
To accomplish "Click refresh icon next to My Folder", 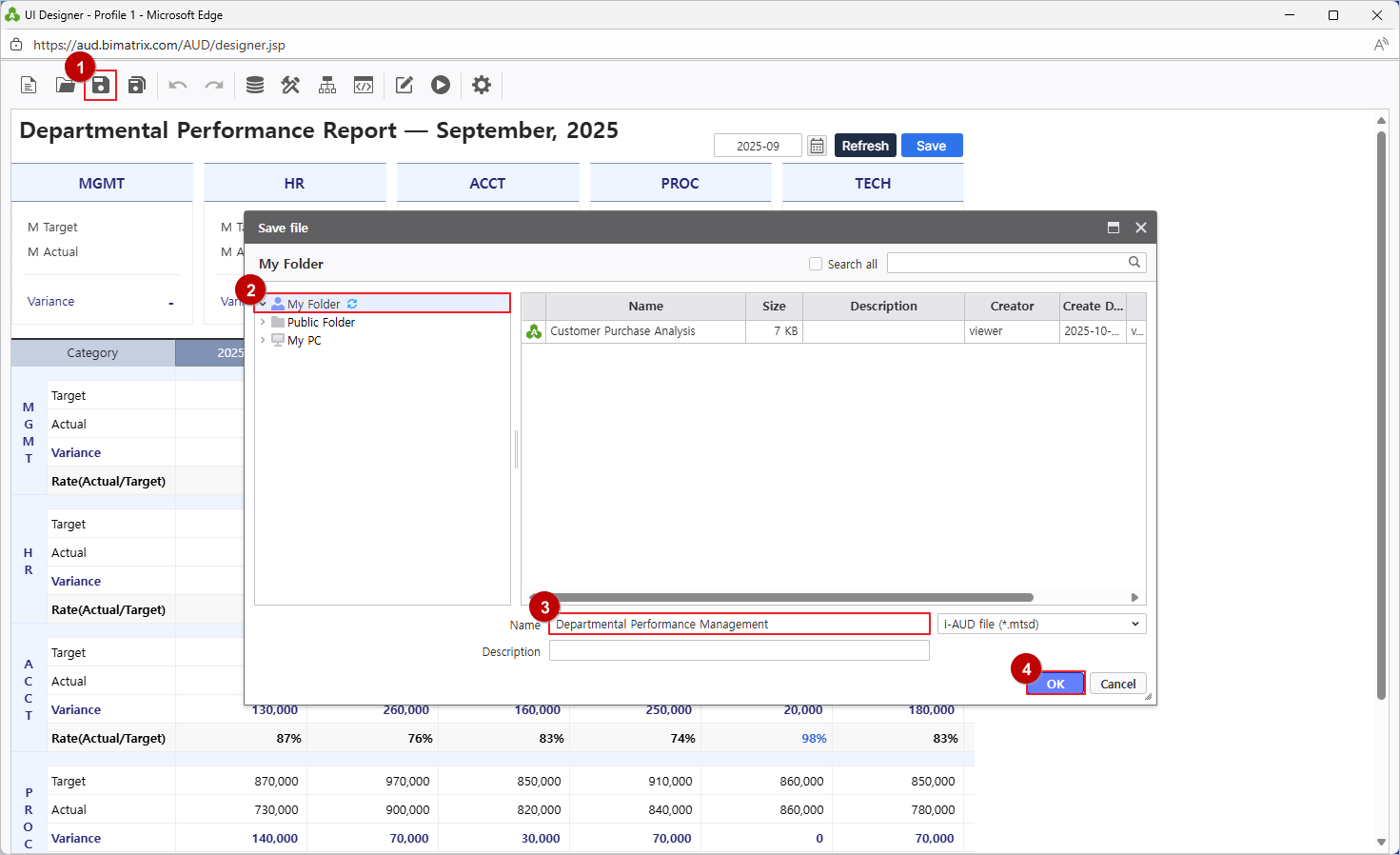I will point(352,304).
